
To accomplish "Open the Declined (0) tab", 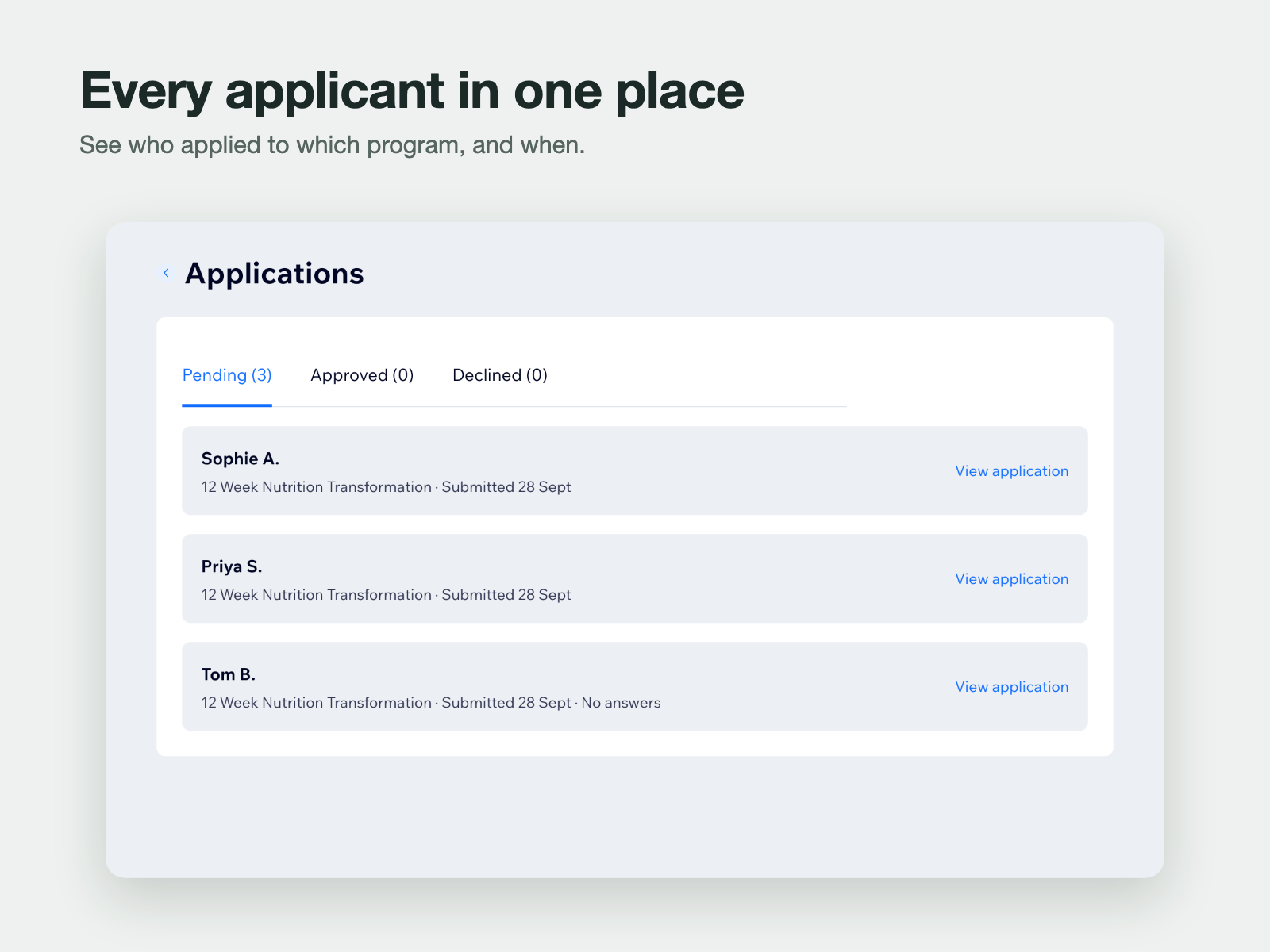I will coord(500,375).
